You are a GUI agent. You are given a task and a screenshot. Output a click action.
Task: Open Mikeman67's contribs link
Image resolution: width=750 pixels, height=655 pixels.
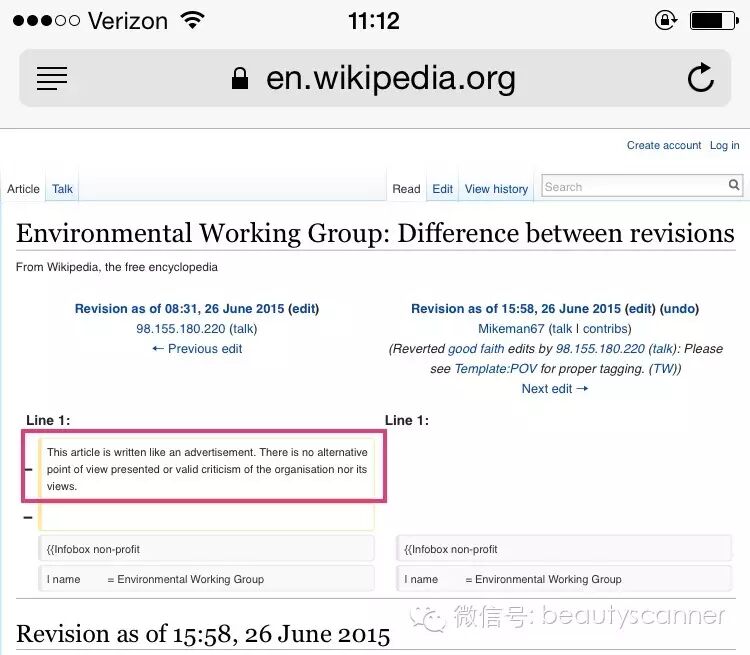pos(605,329)
